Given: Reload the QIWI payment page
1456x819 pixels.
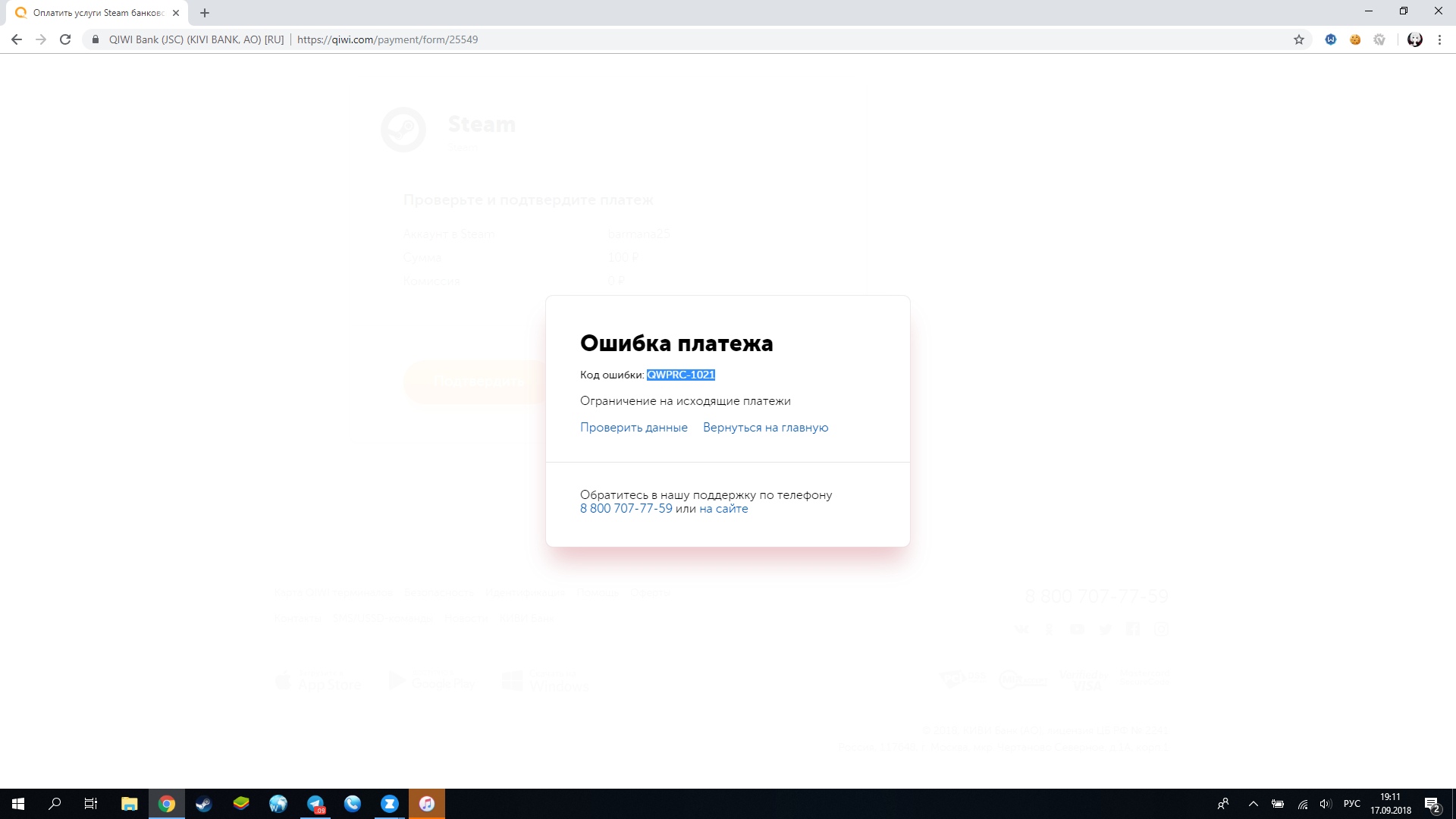Looking at the screenshot, I should [x=65, y=39].
